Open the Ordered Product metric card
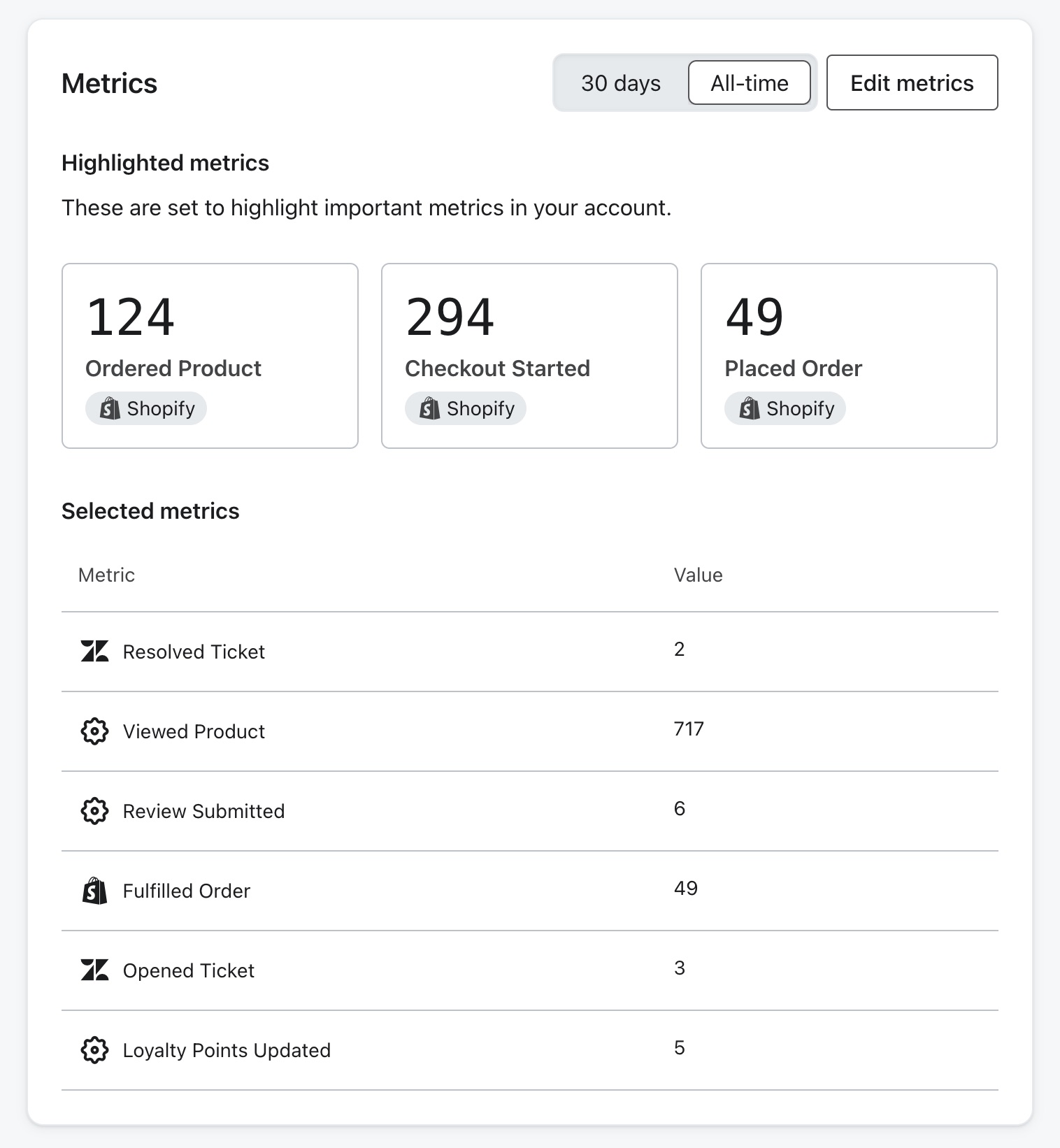The width and height of the screenshot is (1060, 1148). 210,355
